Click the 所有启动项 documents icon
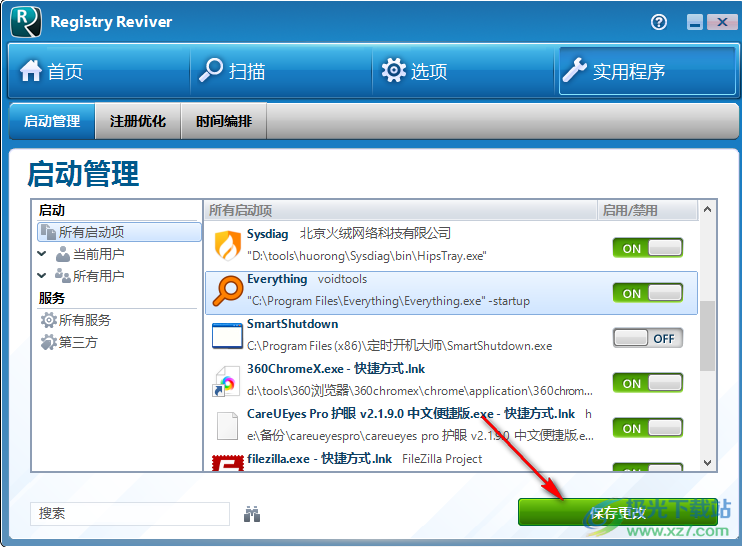The width and height of the screenshot is (742, 547). click(48, 232)
